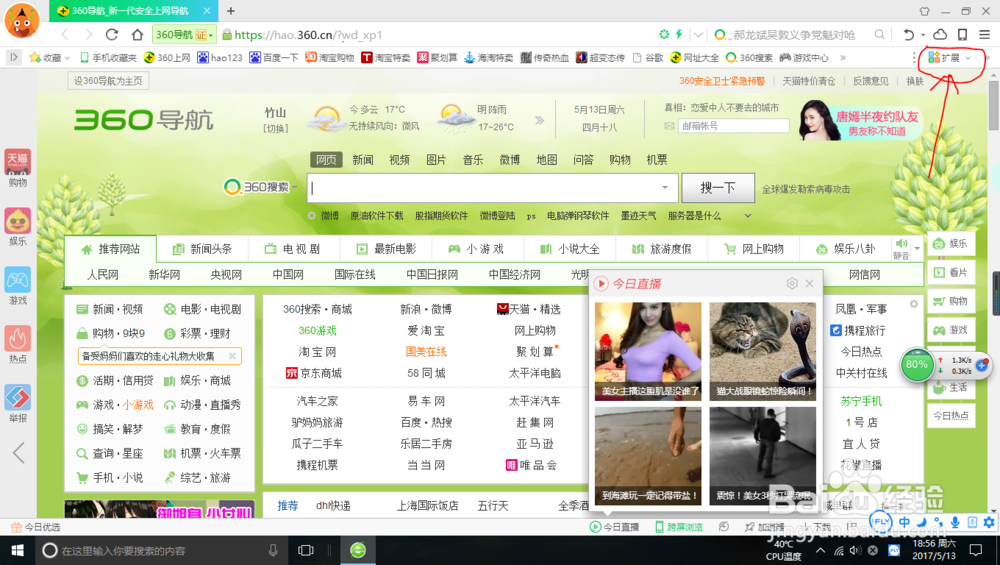The width and height of the screenshot is (1000, 565).
Task: Click 娱乐 left sidebar icon
Action: [18, 227]
